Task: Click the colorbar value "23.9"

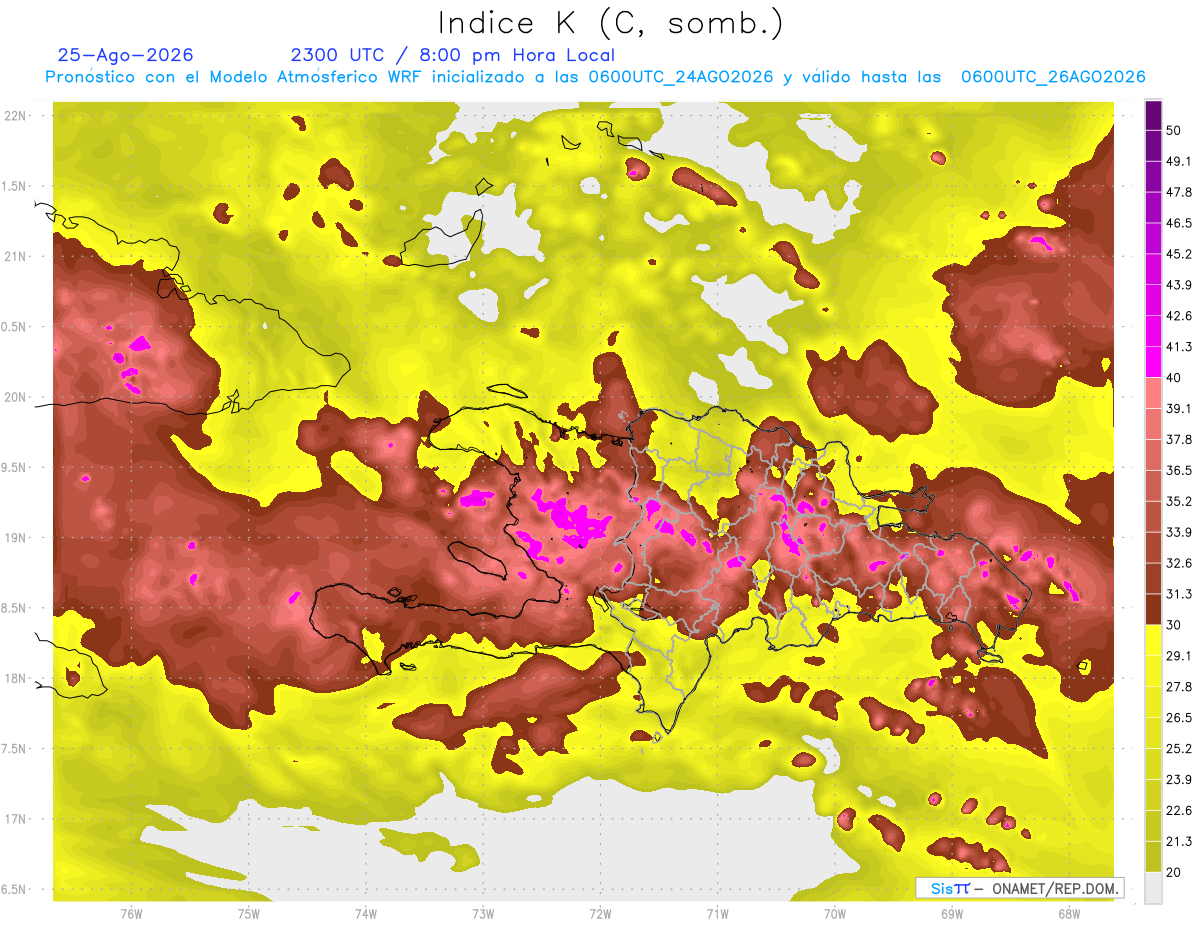Action: (x=1179, y=780)
